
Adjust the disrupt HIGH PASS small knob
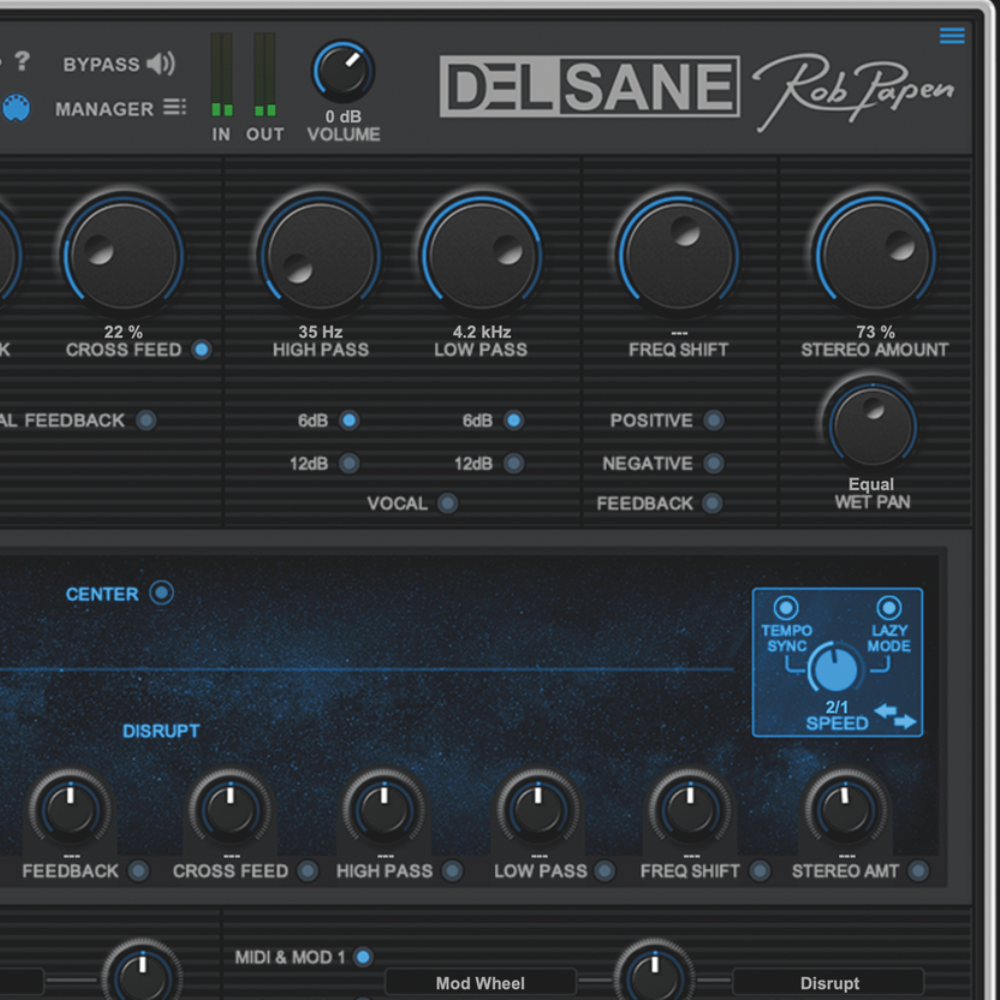[x=384, y=810]
